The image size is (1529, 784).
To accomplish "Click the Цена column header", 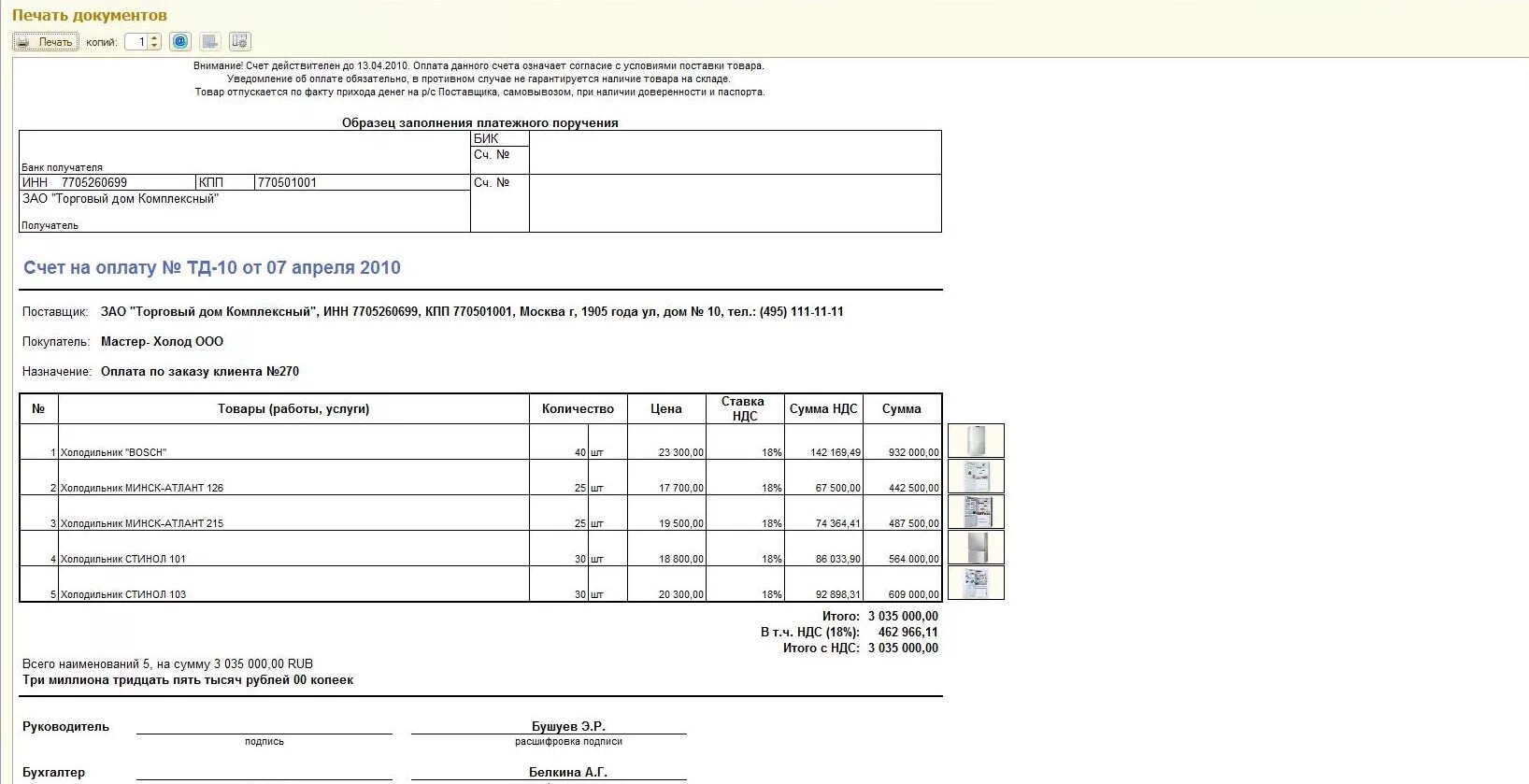I will [666, 408].
